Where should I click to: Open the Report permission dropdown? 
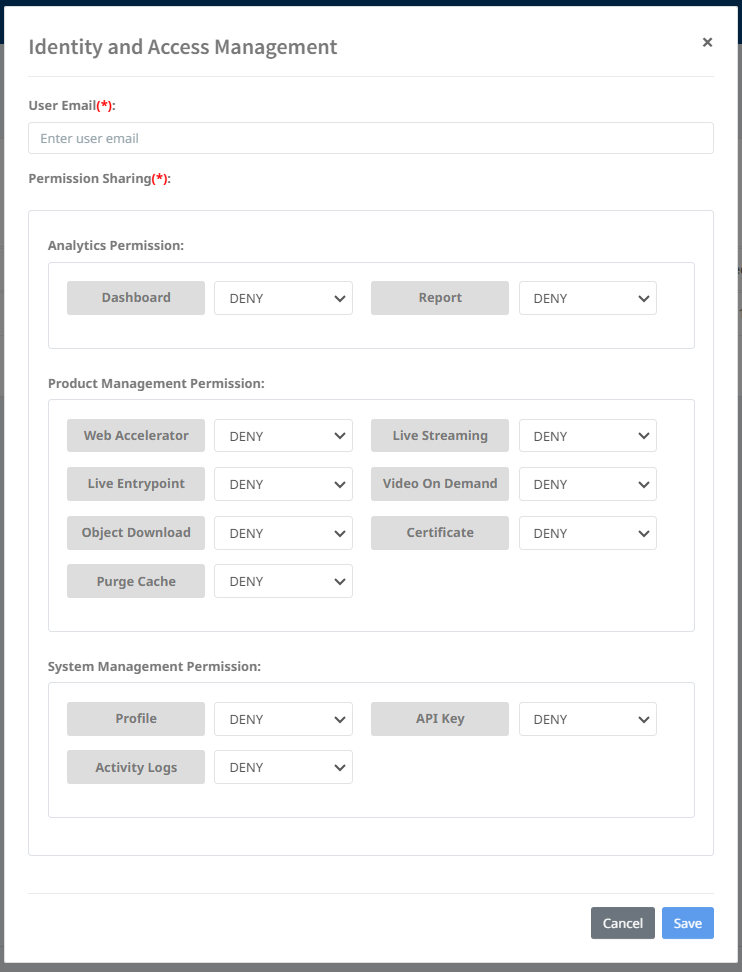click(x=587, y=298)
